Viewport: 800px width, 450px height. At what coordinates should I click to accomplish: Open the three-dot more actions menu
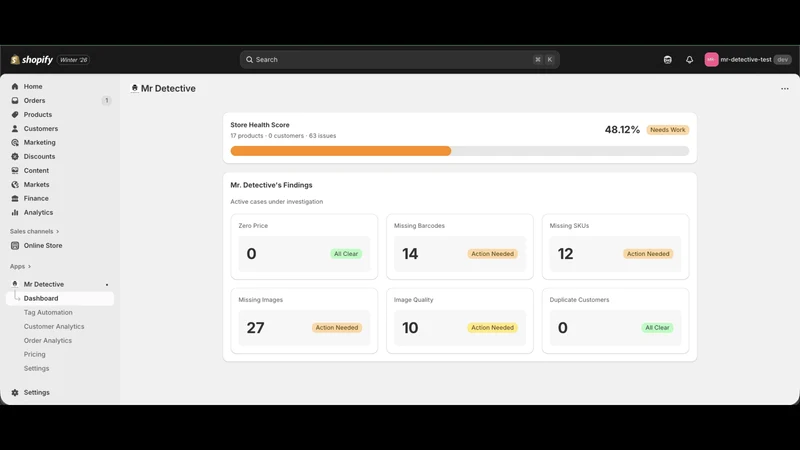pyautogui.click(x=785, y=89)
